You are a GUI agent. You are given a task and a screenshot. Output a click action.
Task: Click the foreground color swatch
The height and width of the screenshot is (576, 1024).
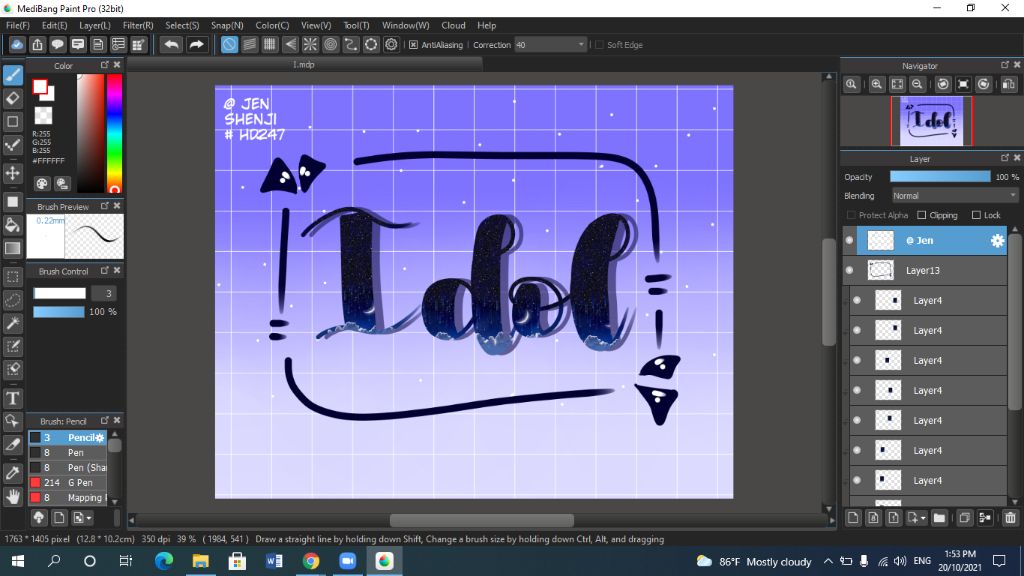point(40,87)
